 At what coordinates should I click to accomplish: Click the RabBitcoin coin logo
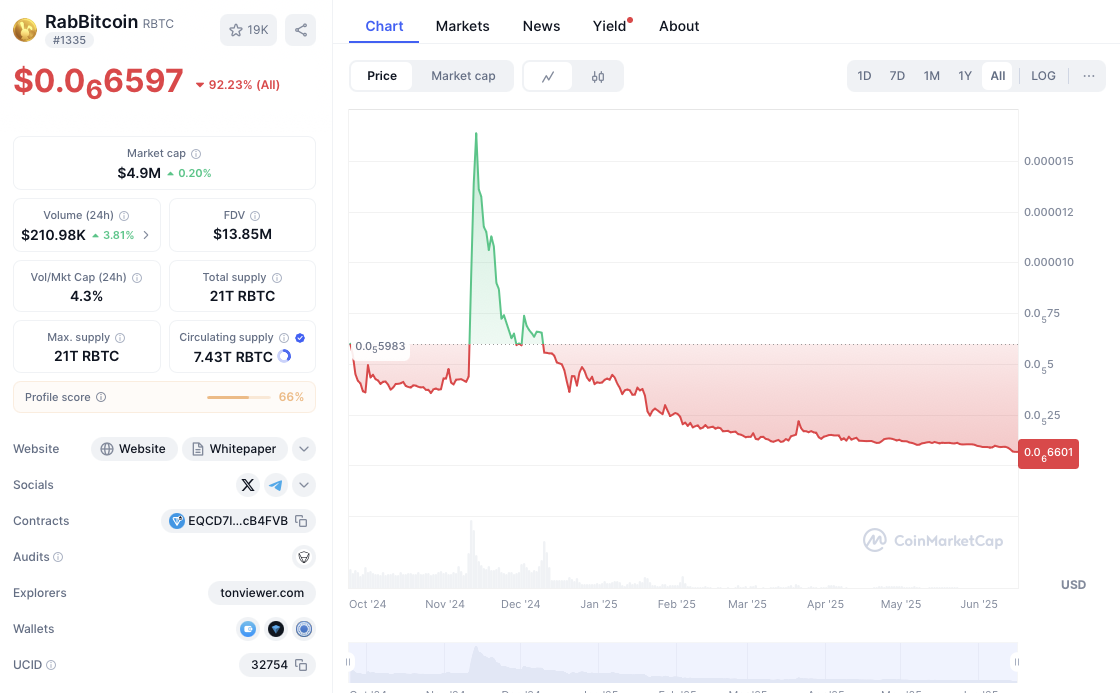25,30
